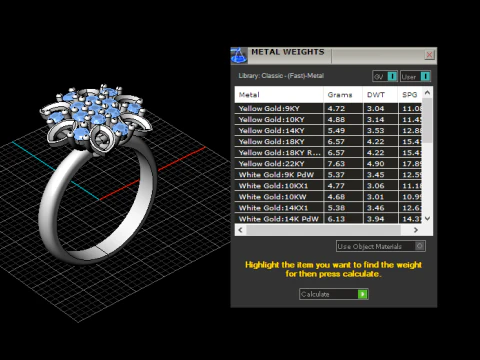Viewport: 480px width, 360px height.
Task: Click the horizontal scrollbar thumb
Action: [324, 230]
